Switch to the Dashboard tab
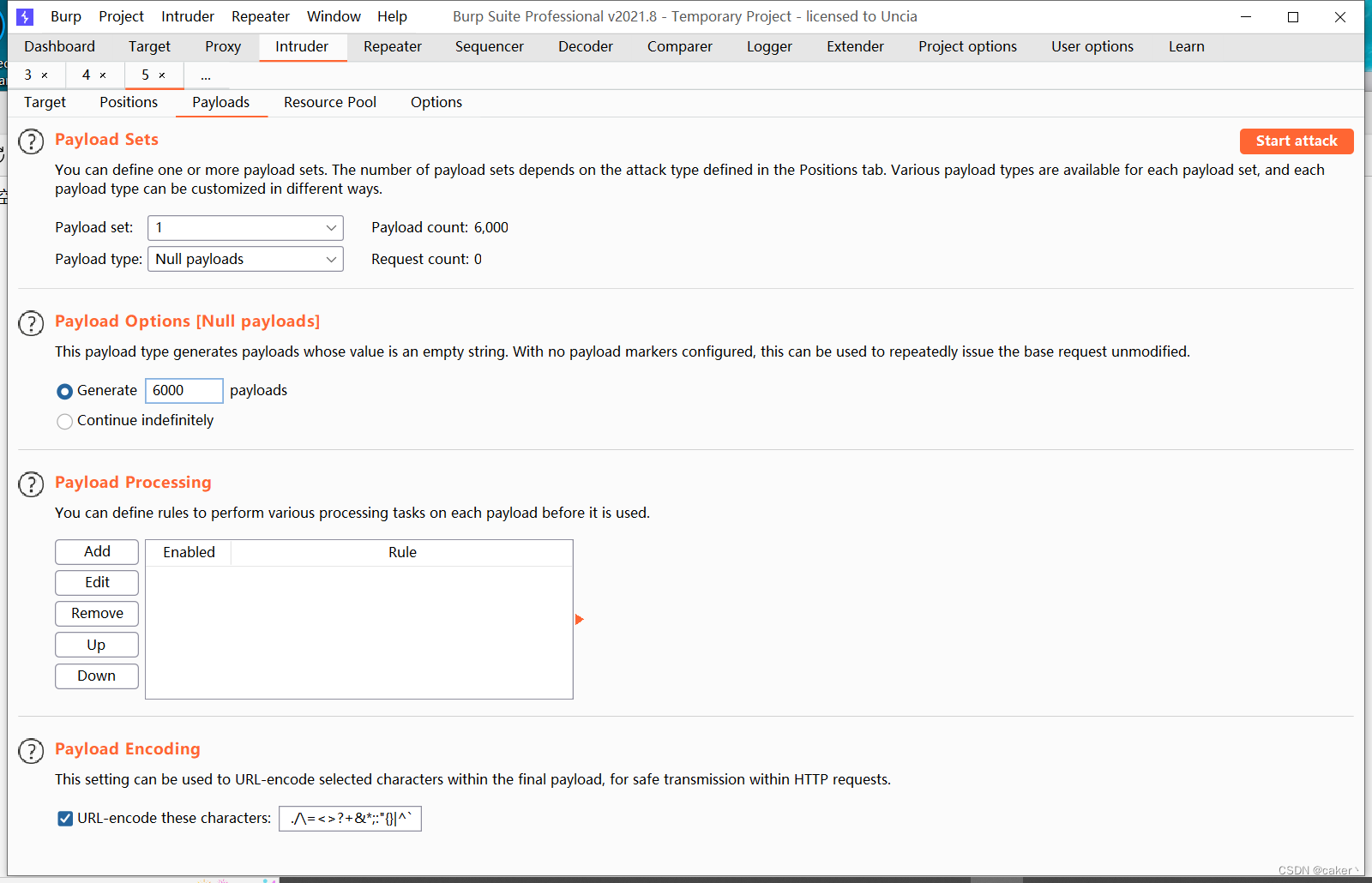This screenshot has width=1372, height=883. pos(59,46)
